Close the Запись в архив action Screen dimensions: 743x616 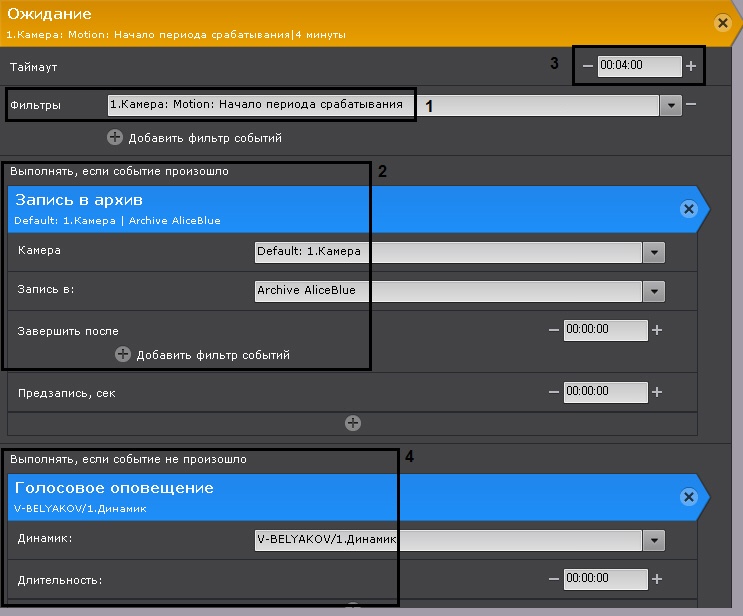688,209
